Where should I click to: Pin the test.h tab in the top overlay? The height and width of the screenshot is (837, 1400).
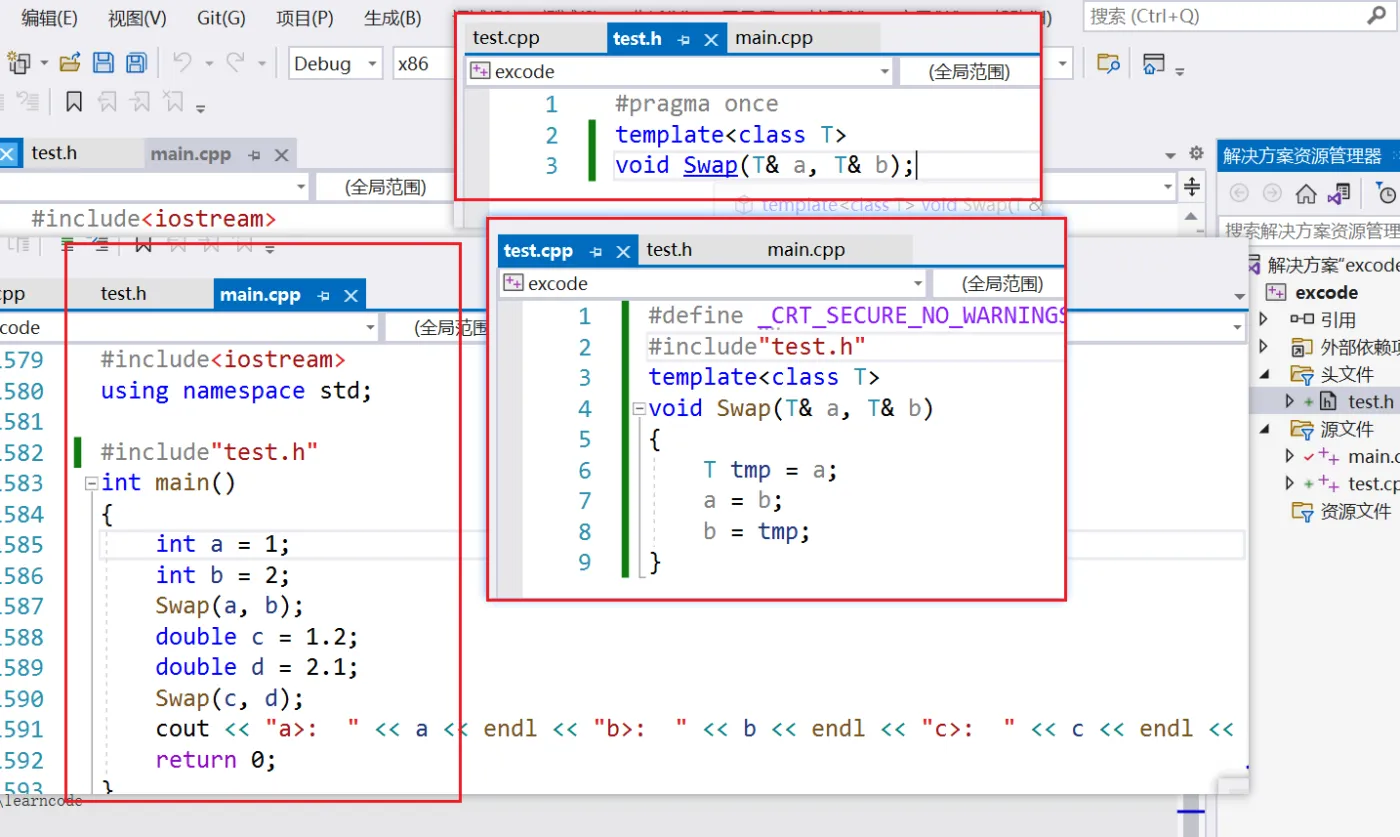point(684,40)
